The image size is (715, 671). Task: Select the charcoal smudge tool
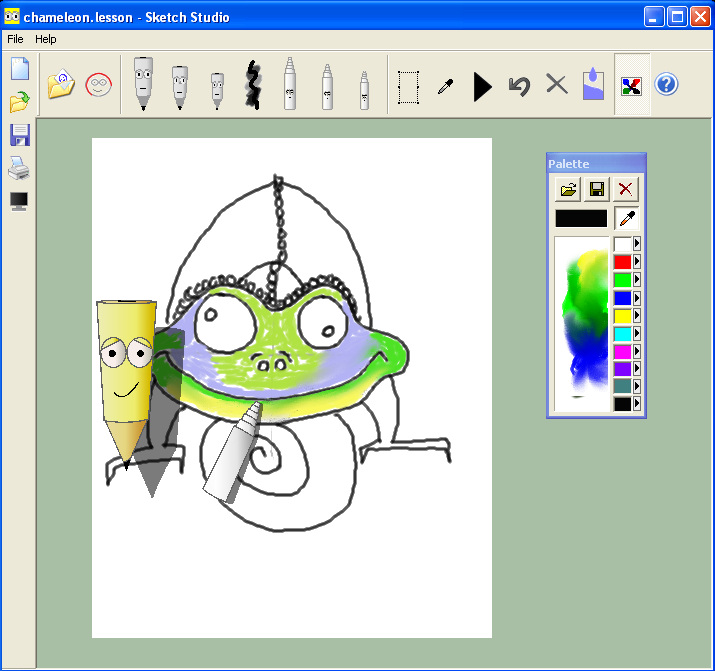click(x=252, y=85)
